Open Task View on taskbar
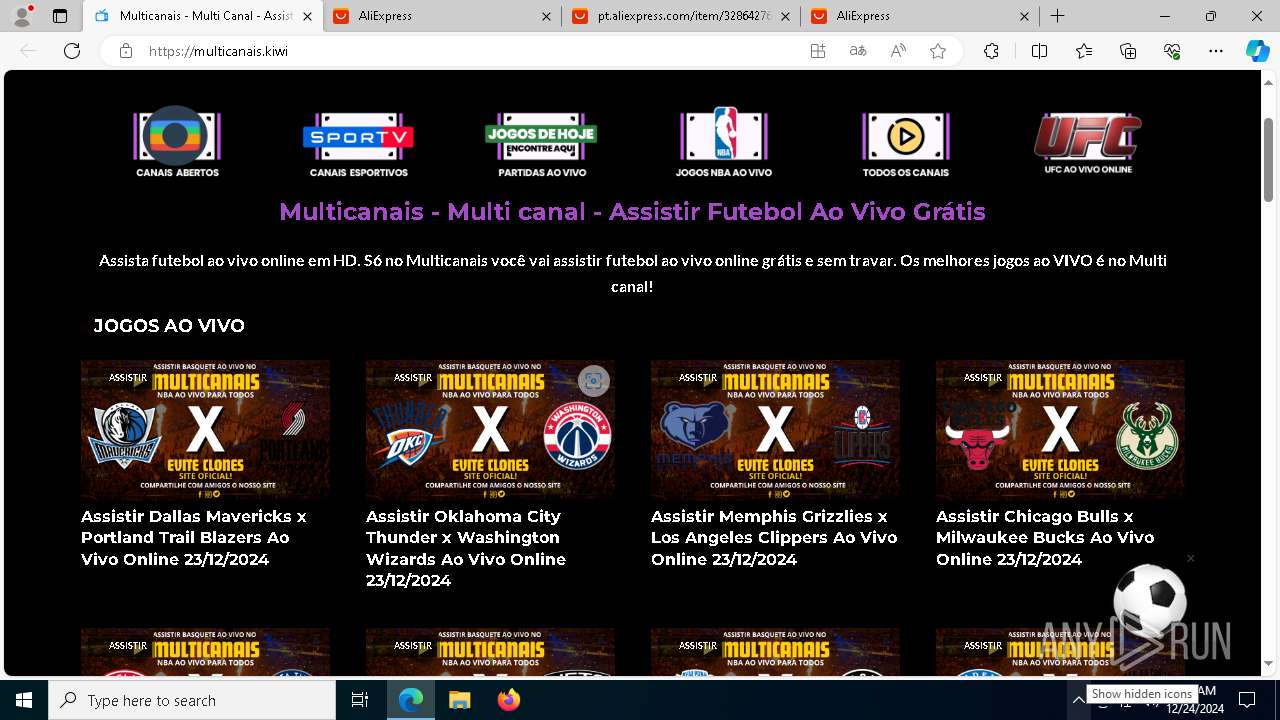 (360, 700)
